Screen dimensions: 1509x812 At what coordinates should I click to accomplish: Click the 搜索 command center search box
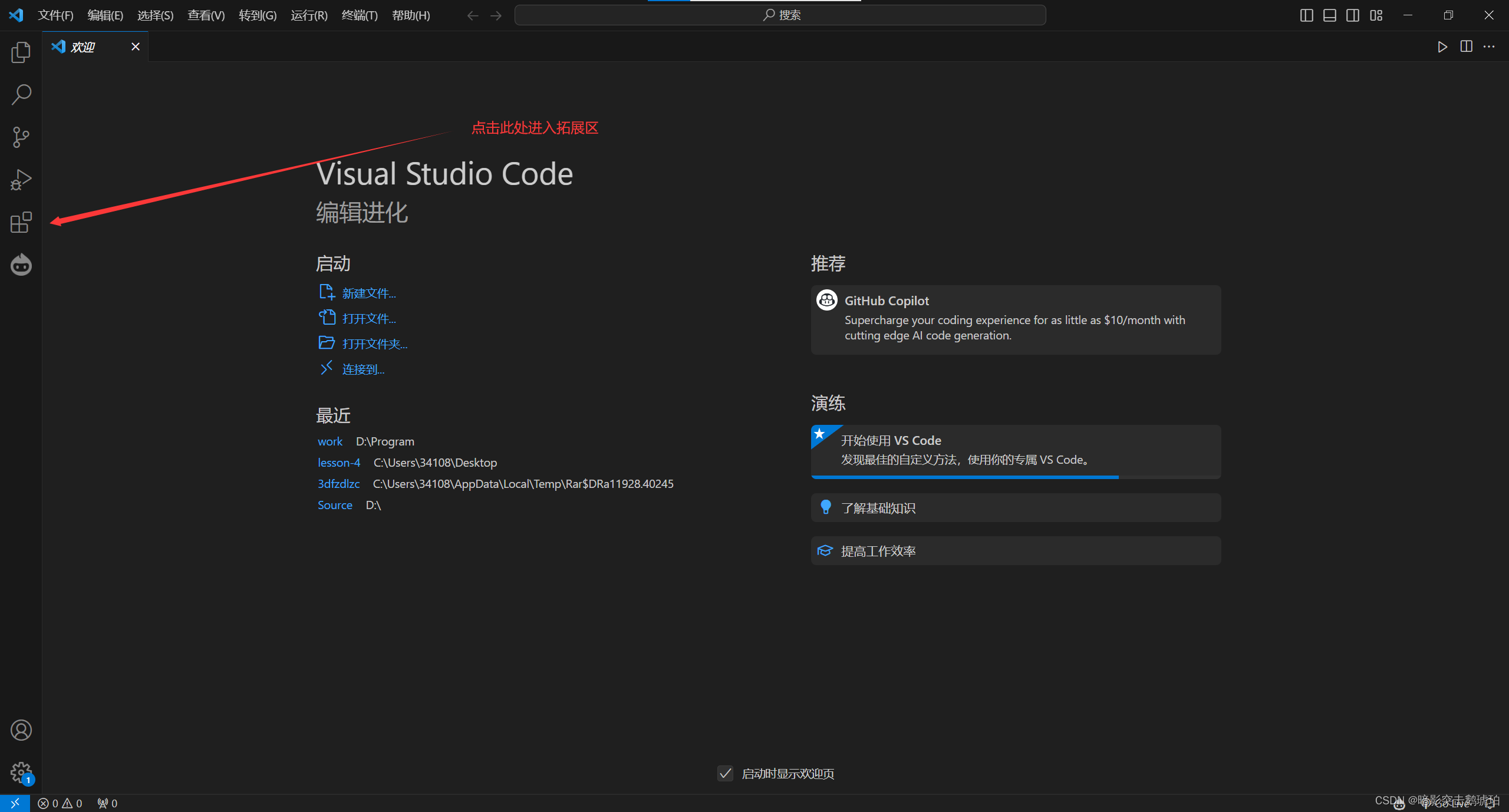[x=780, y=15]
